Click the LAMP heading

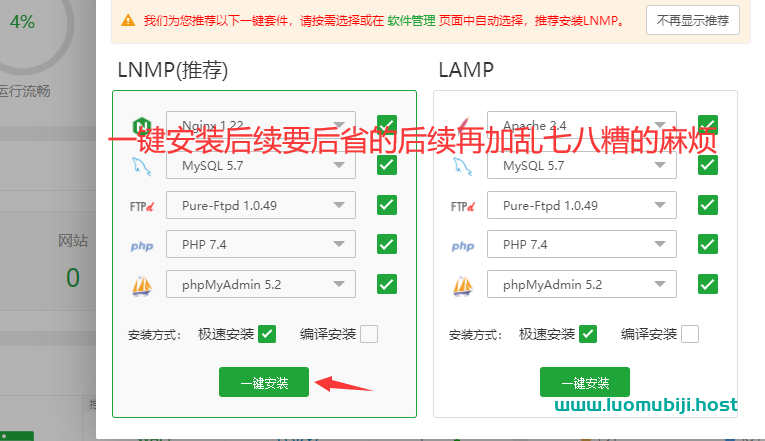pyautogui.click(x=466, y=70)
